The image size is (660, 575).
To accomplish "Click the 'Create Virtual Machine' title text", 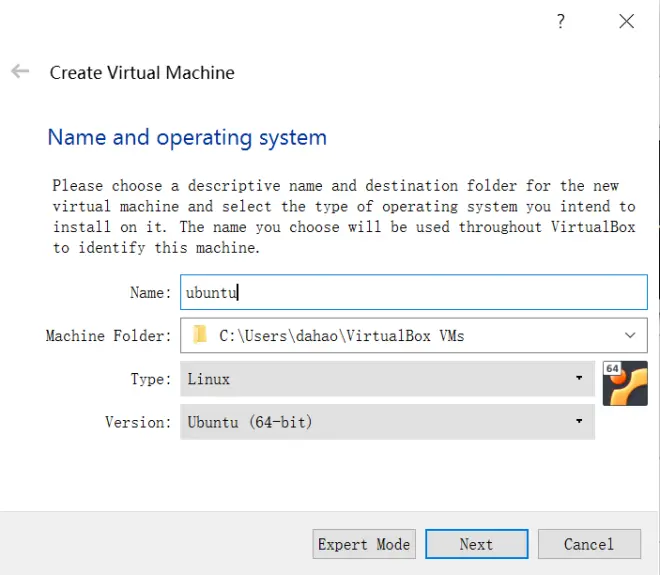I will [142, 72].
